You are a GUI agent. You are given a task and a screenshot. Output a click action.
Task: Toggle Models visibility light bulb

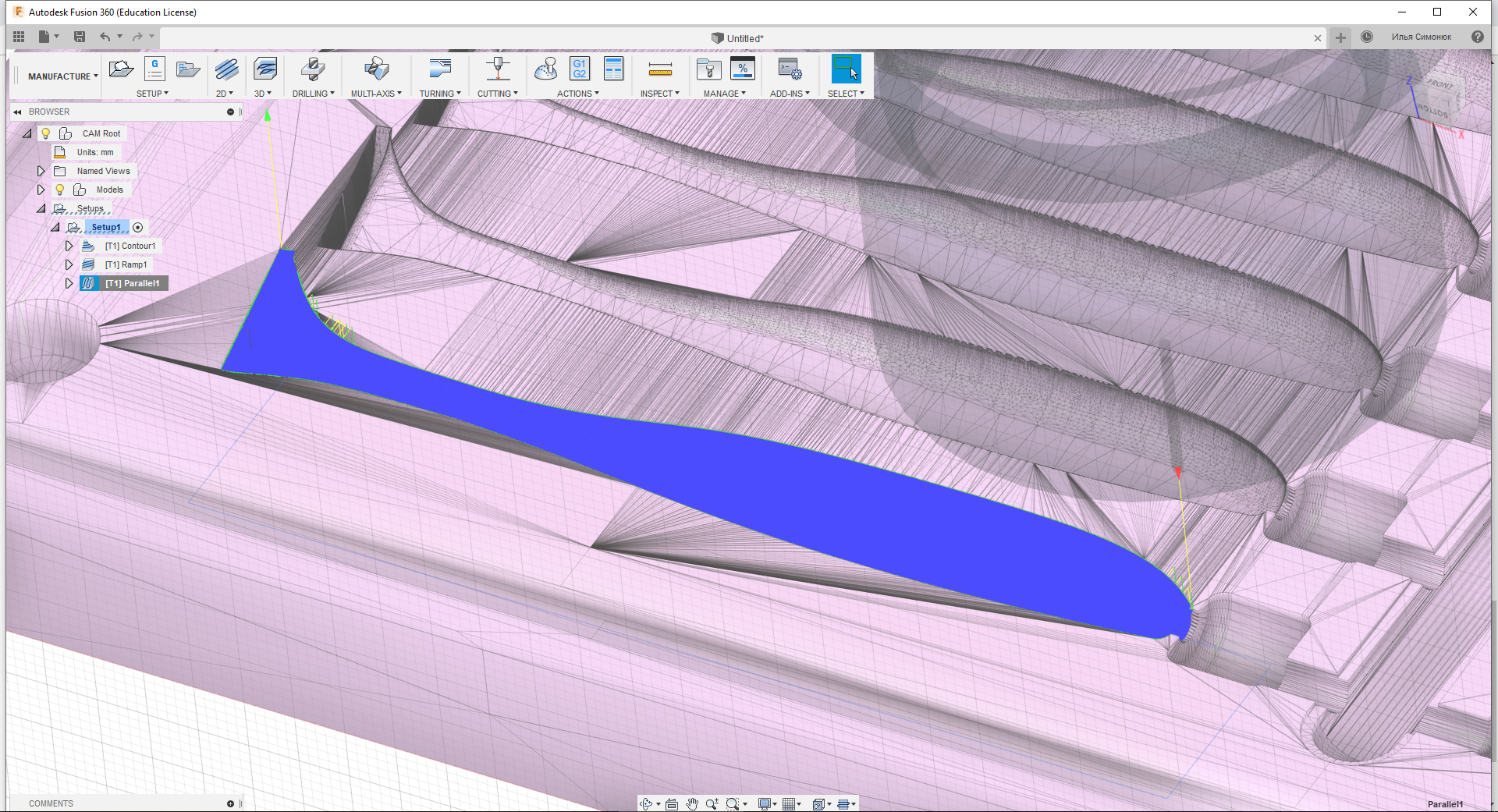coord(59,190)
